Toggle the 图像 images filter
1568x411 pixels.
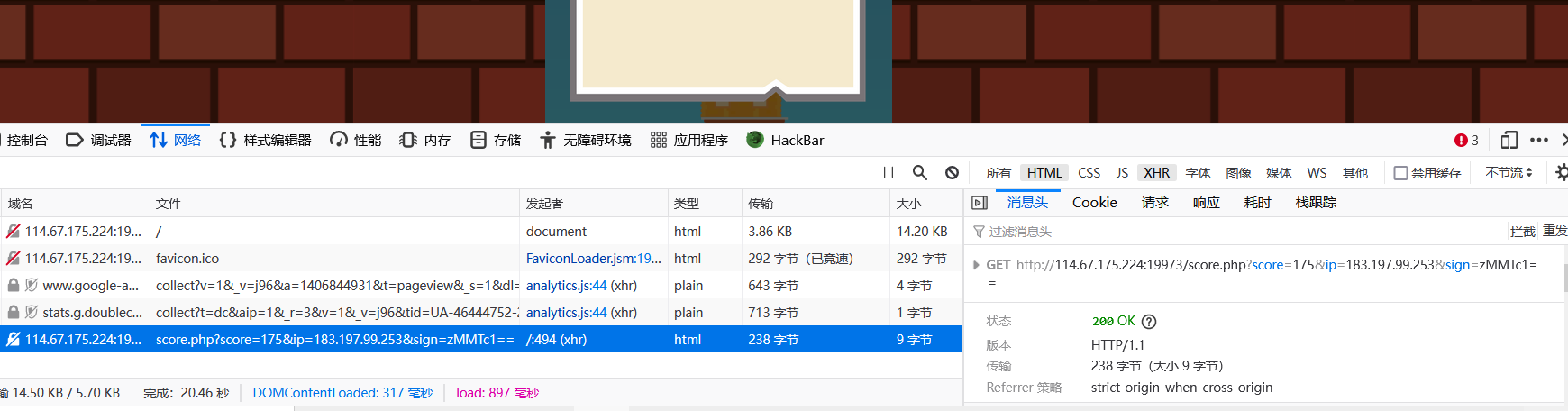coord(1239,173)
